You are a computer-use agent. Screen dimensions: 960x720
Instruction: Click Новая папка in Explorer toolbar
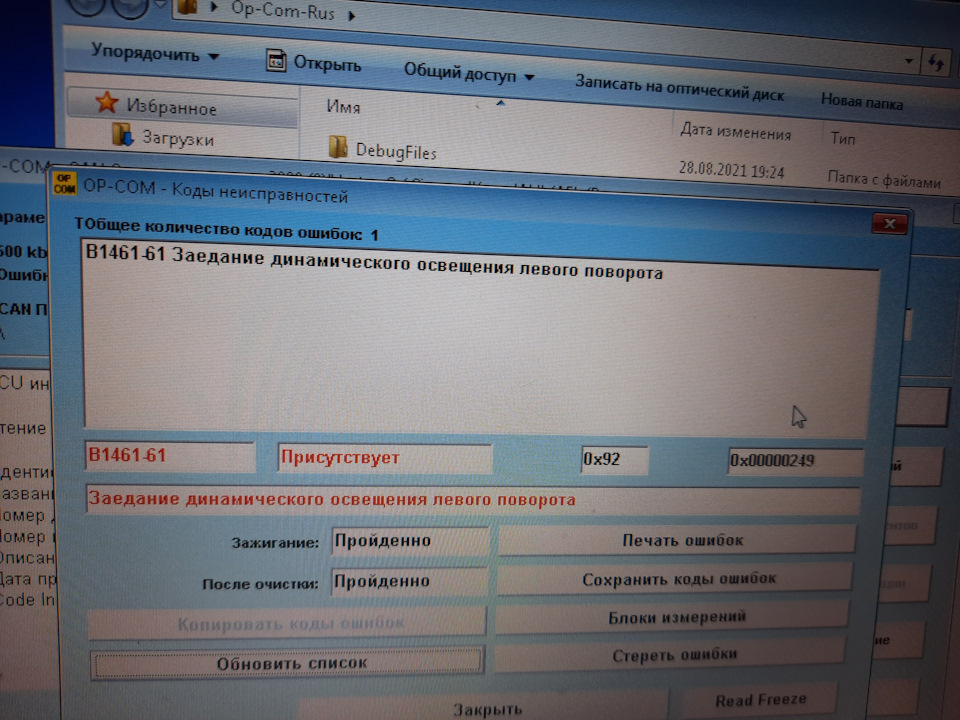tap(861, 102)
